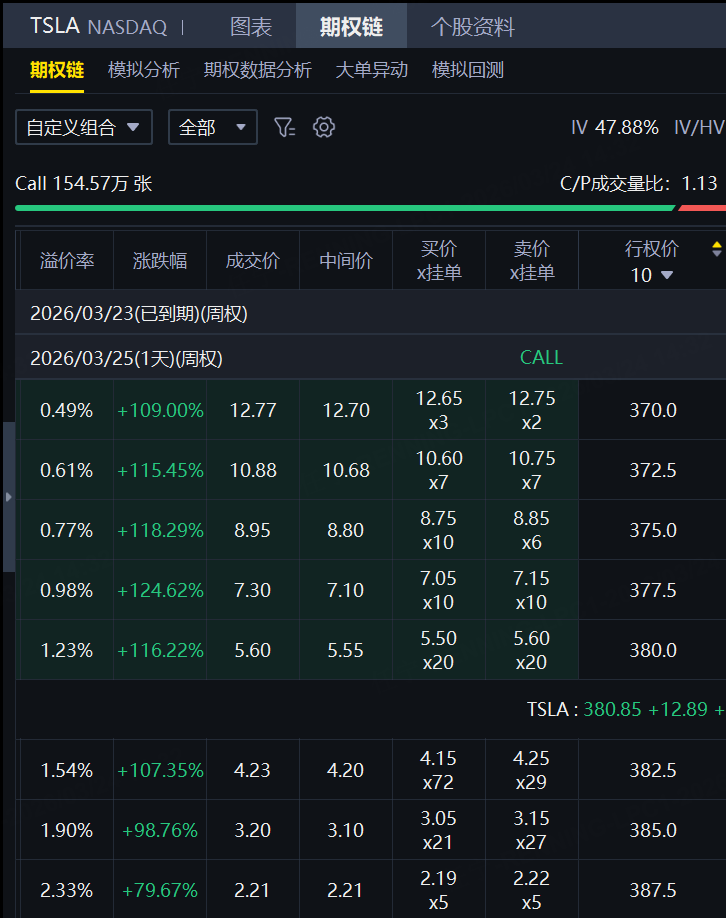Viewport: 726px width, 918px height.
Task: Click bid 7.05 x10
Action: pos(439,590)
